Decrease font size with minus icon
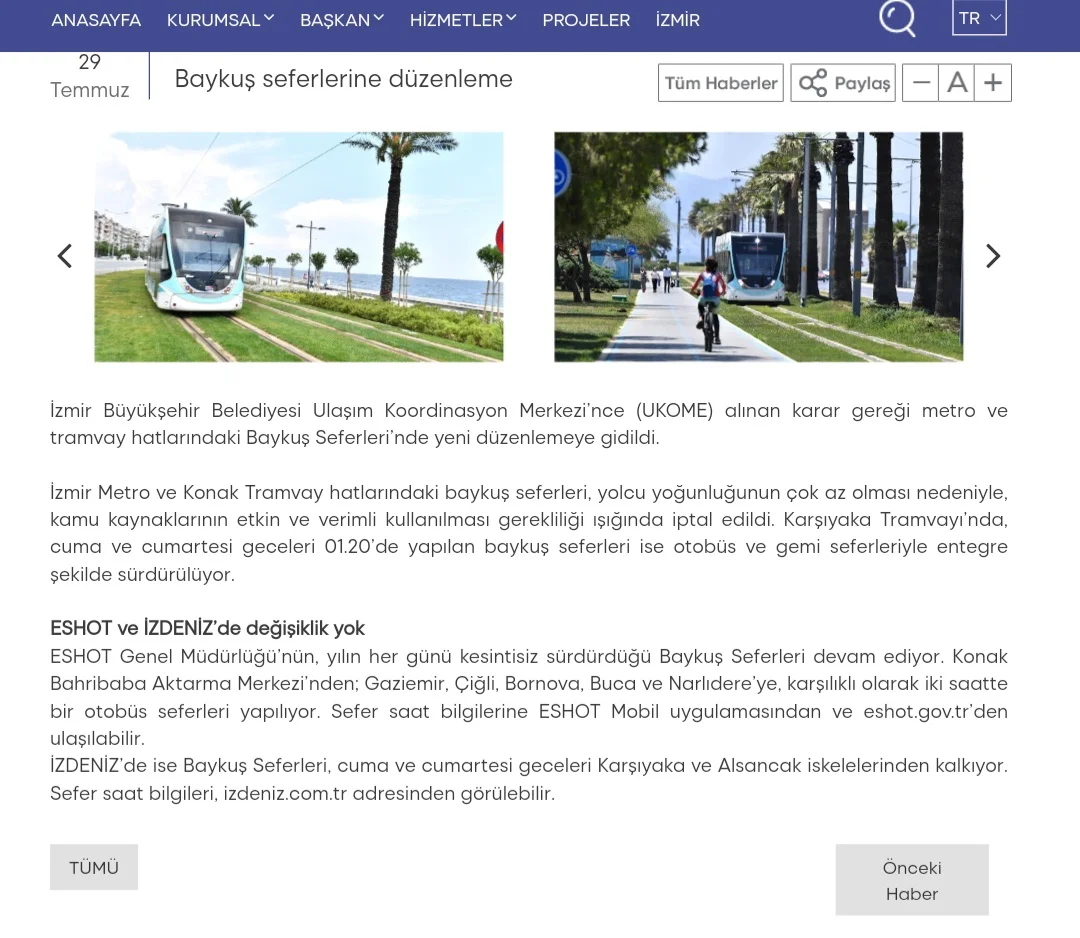 (920, 83)
